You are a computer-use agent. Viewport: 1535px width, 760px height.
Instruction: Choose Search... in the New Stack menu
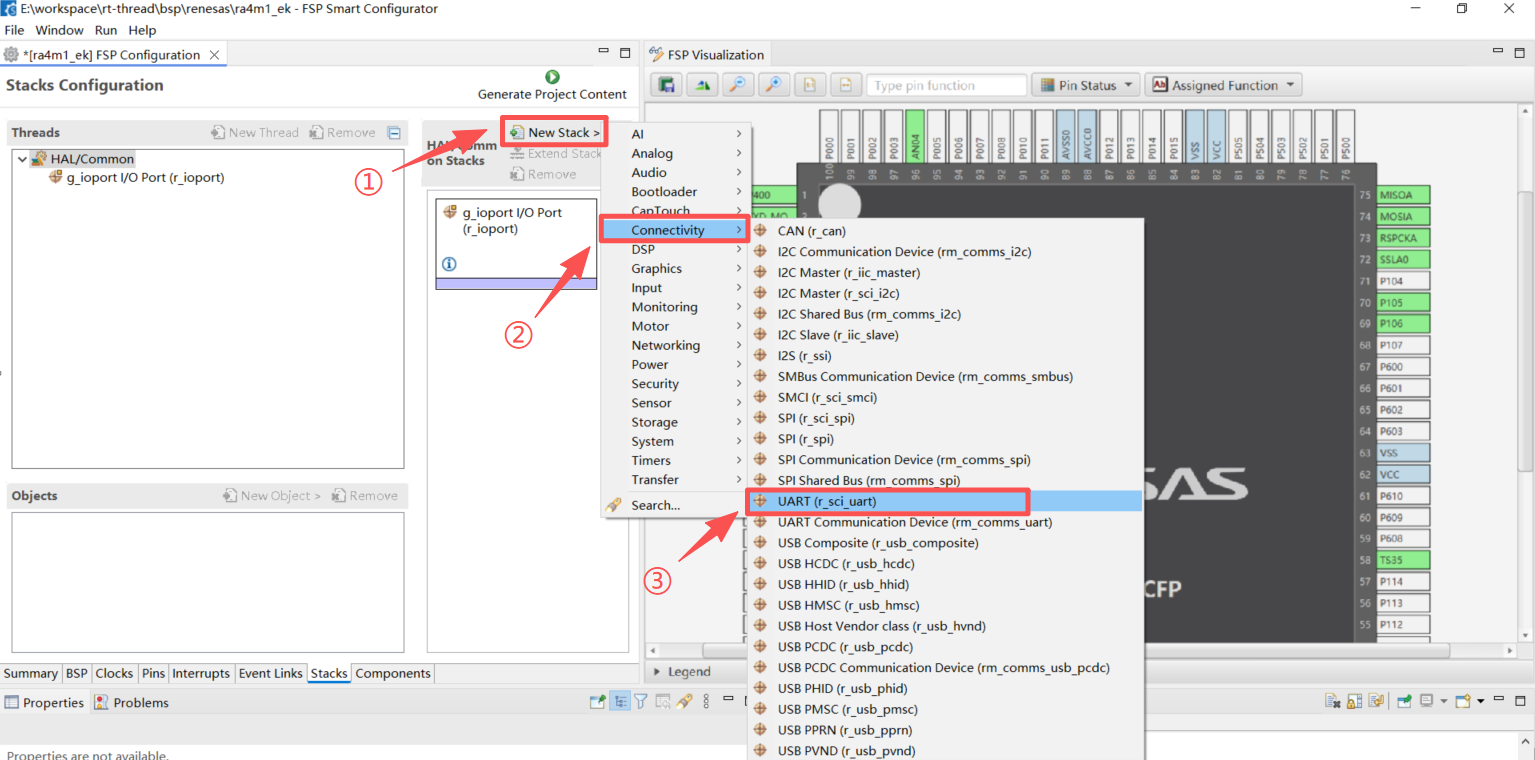pos(655,505)
